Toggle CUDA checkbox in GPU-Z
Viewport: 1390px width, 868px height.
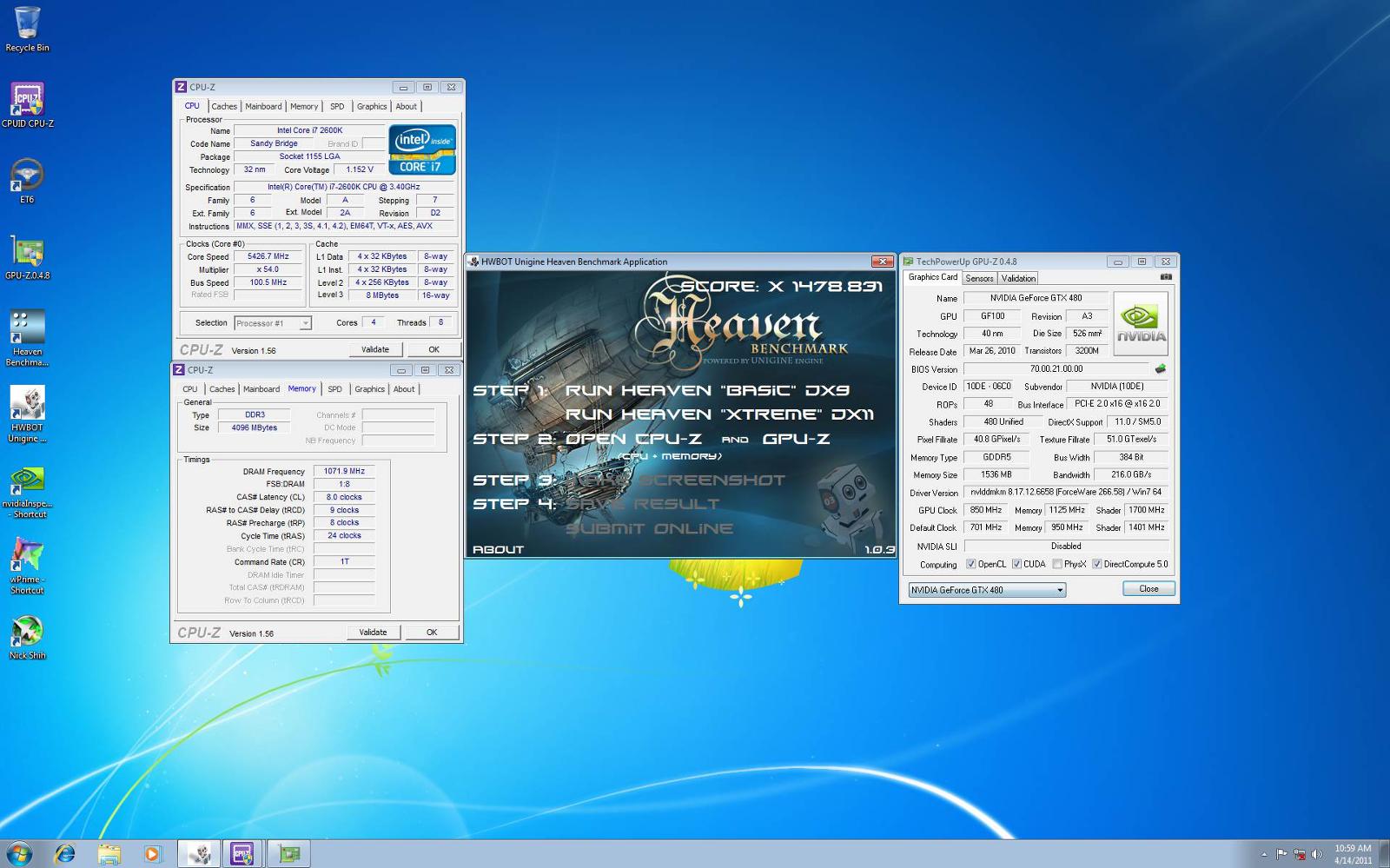(1016, 564)
